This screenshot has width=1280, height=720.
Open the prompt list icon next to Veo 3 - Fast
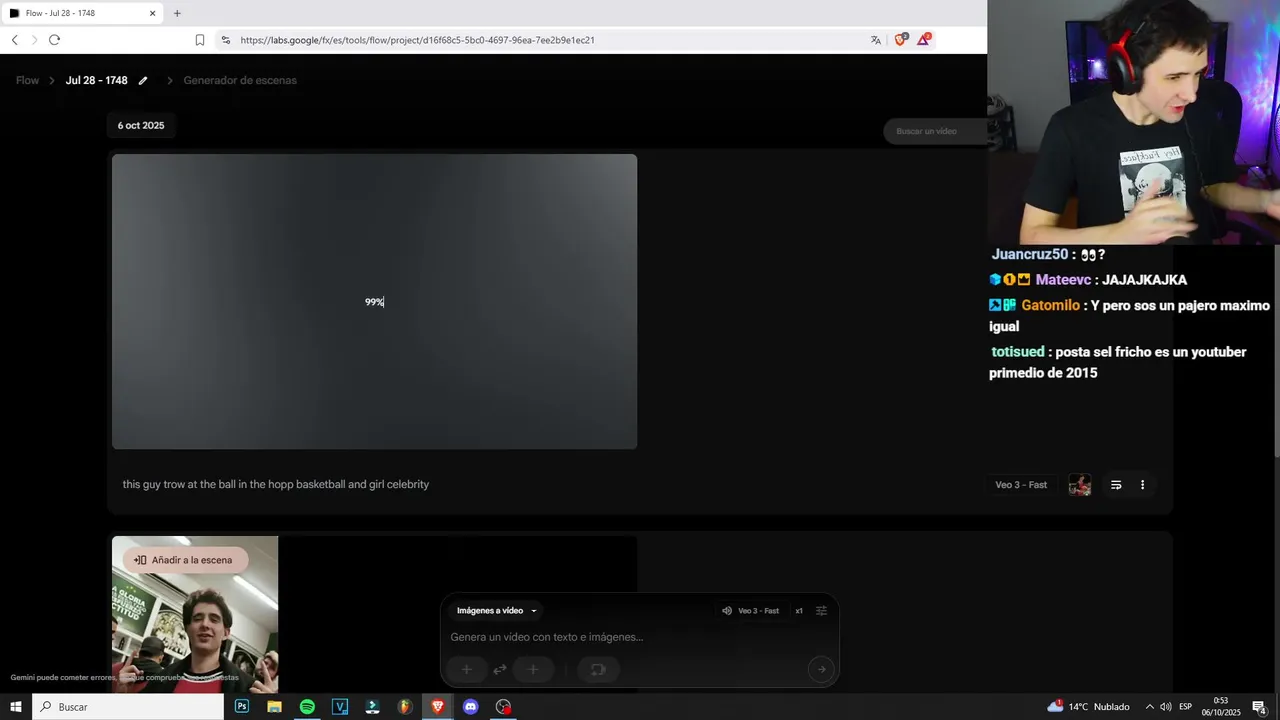pyautogui.click(x=1116, y=485)
